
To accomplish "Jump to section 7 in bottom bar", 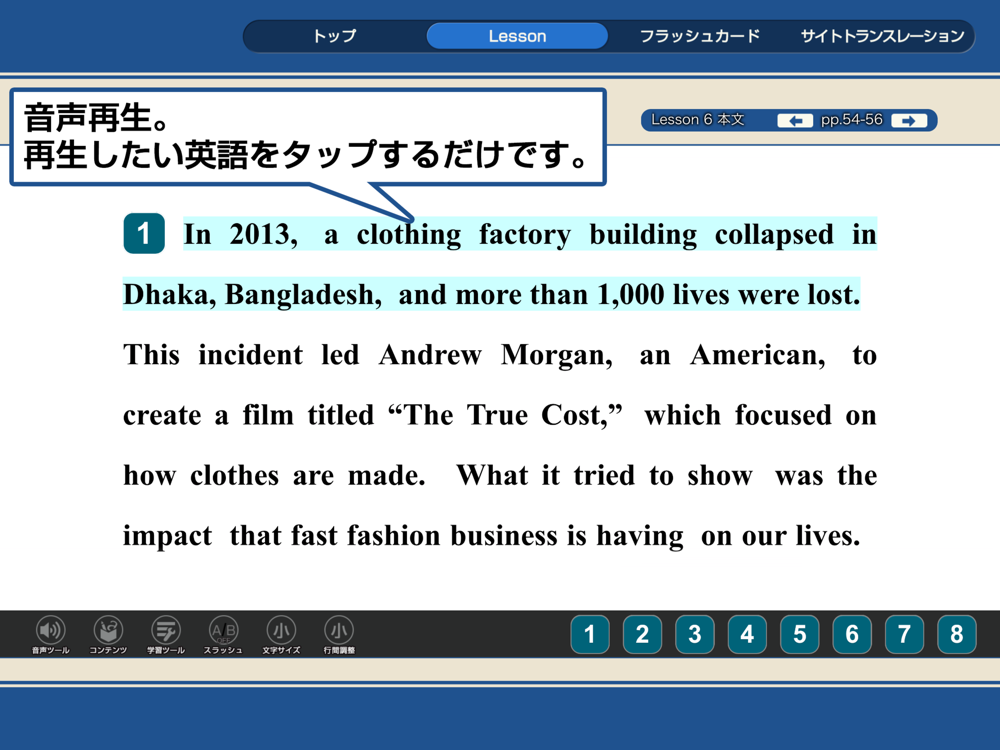I will pos(904,635).
